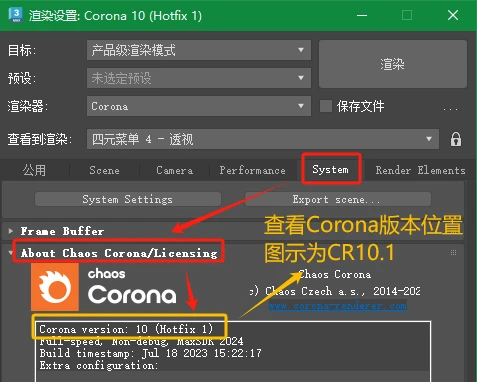Open the www.corona-renderer.com link
This screenshot has height=382, width=477.
click(338, 306)
